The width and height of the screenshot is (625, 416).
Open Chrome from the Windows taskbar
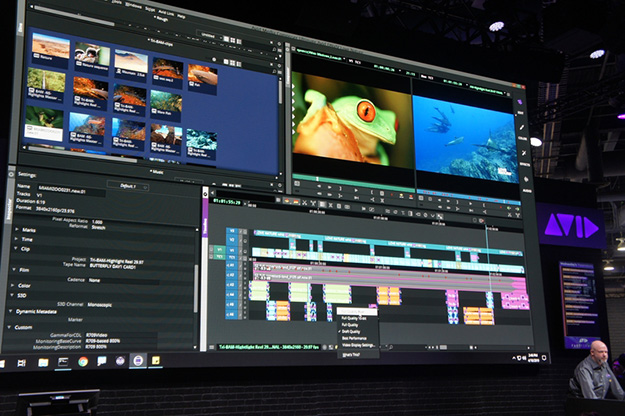[83, 360]
